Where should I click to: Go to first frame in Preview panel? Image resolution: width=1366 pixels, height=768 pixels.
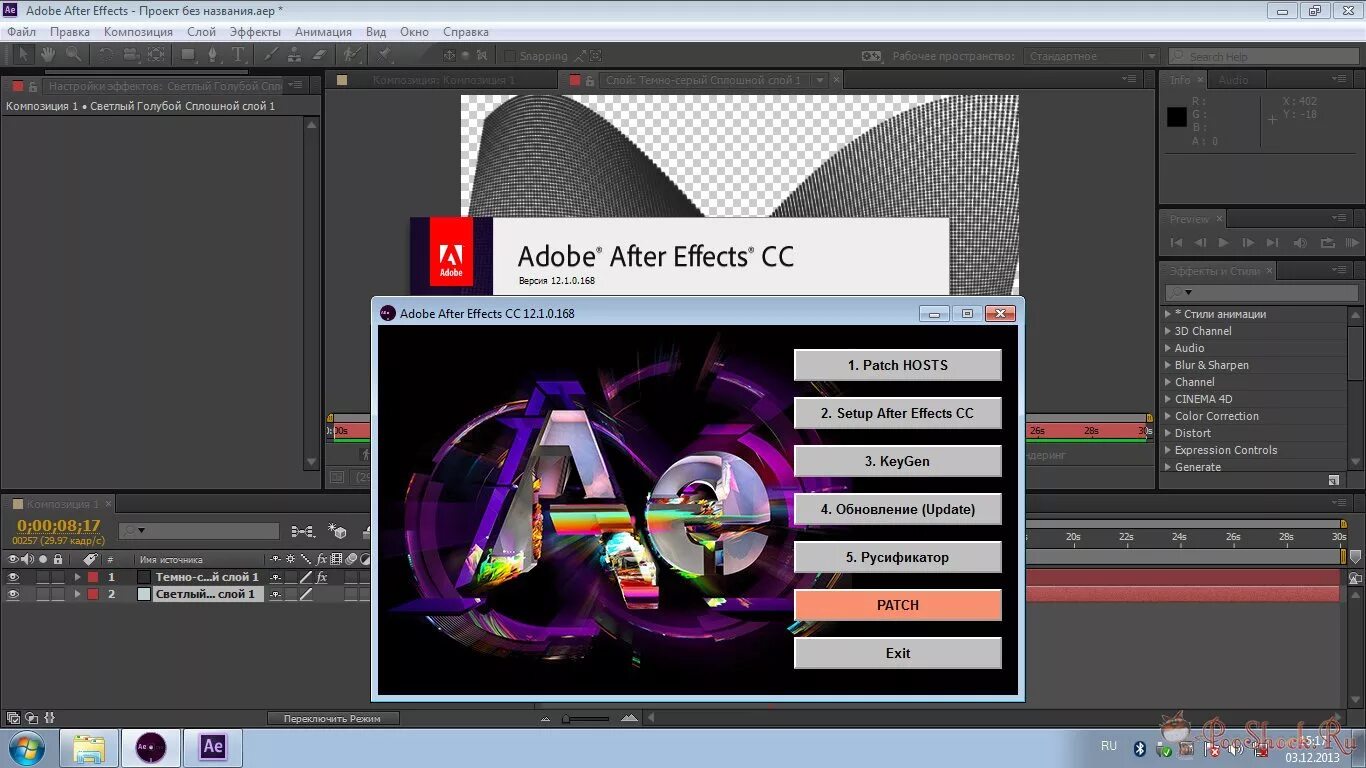coord(1176,243)
